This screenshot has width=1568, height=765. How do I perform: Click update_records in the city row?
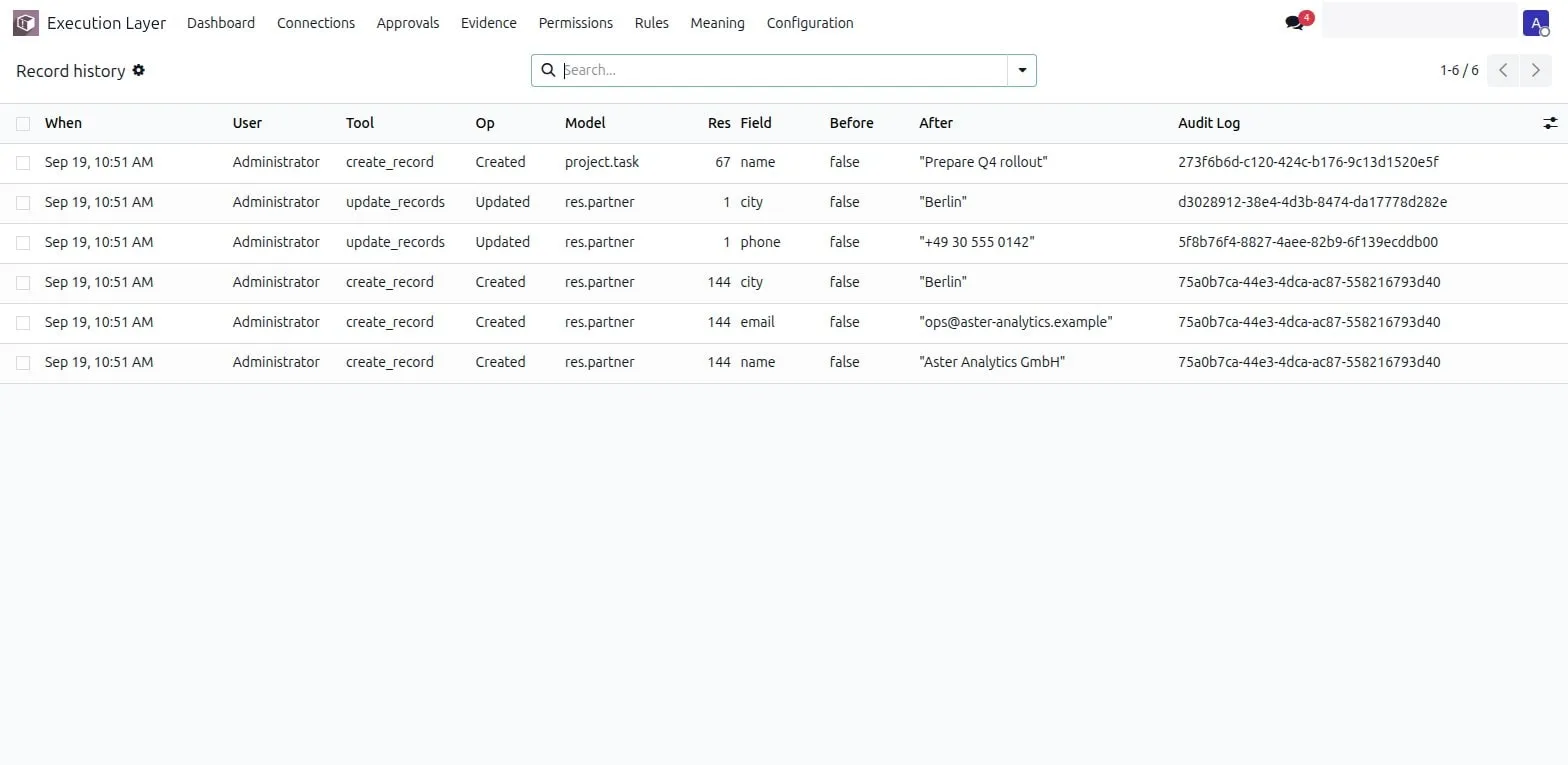[x=395, y=202]
